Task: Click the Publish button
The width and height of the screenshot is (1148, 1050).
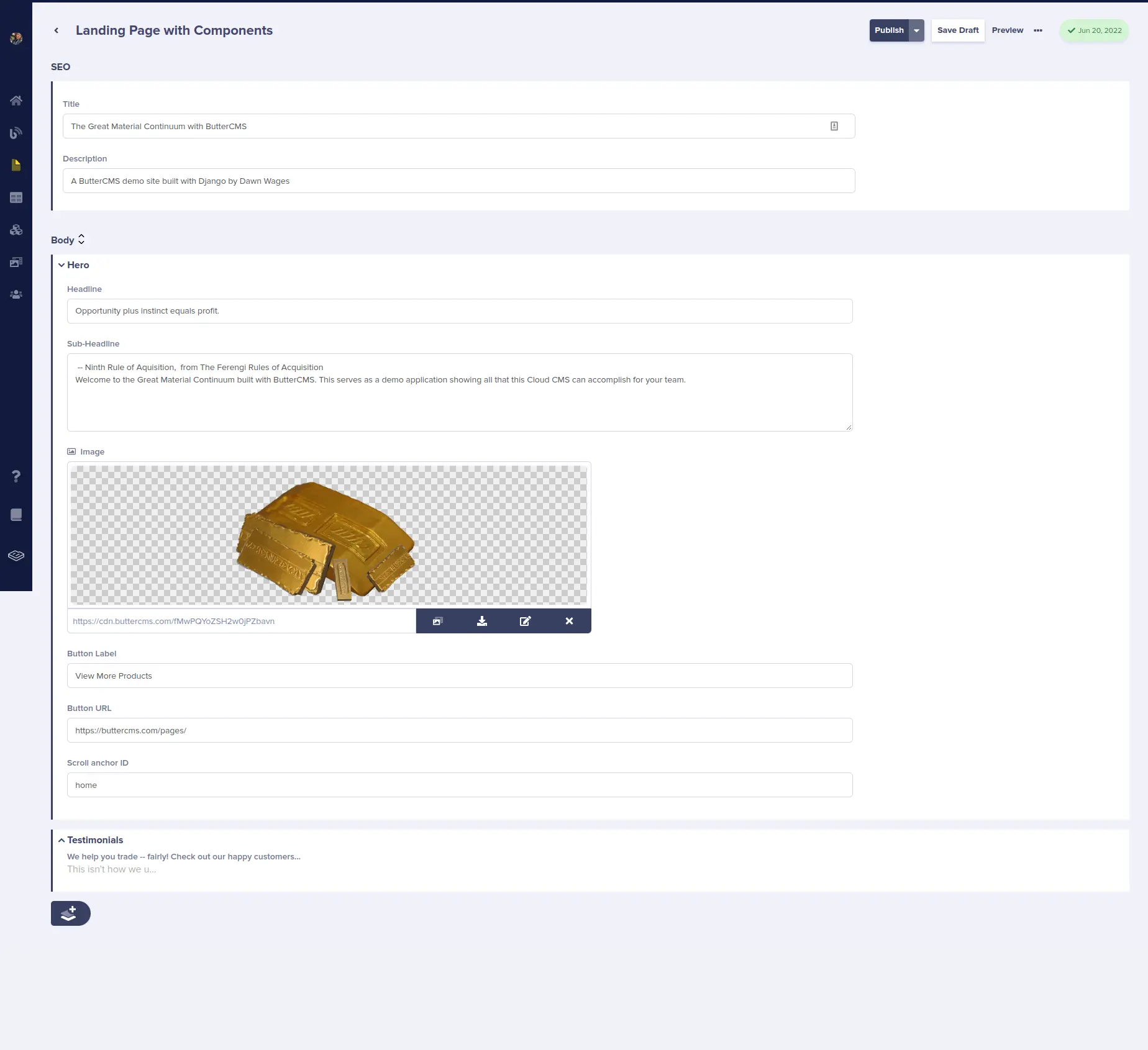Action: coord(889,30)
